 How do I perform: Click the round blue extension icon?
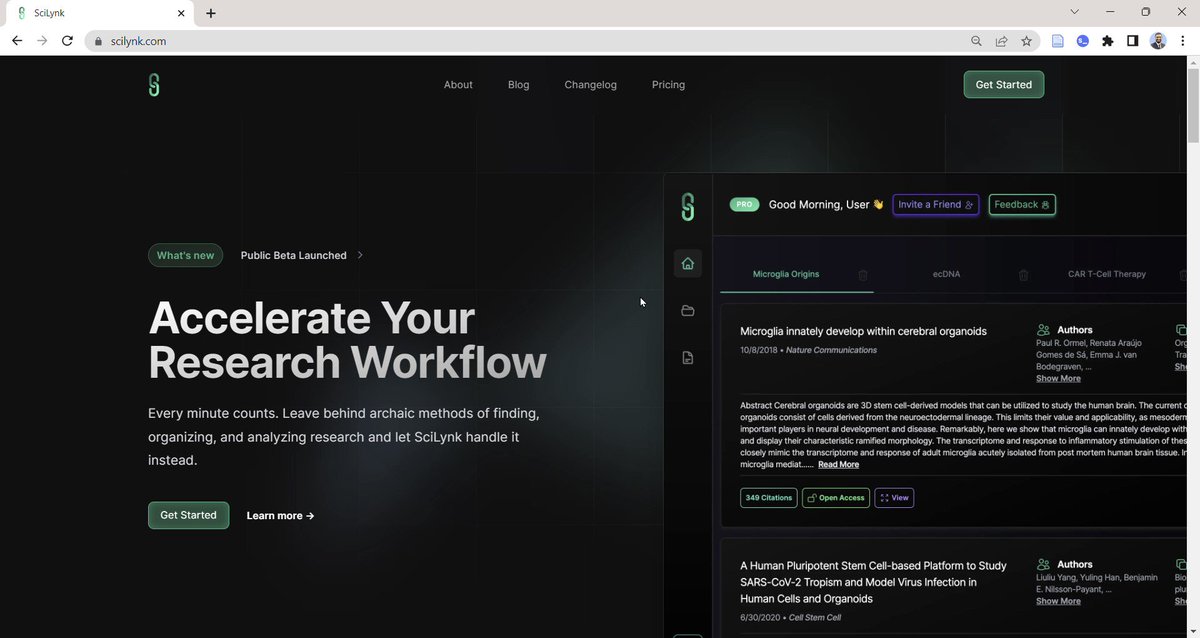click(1082, 41)
